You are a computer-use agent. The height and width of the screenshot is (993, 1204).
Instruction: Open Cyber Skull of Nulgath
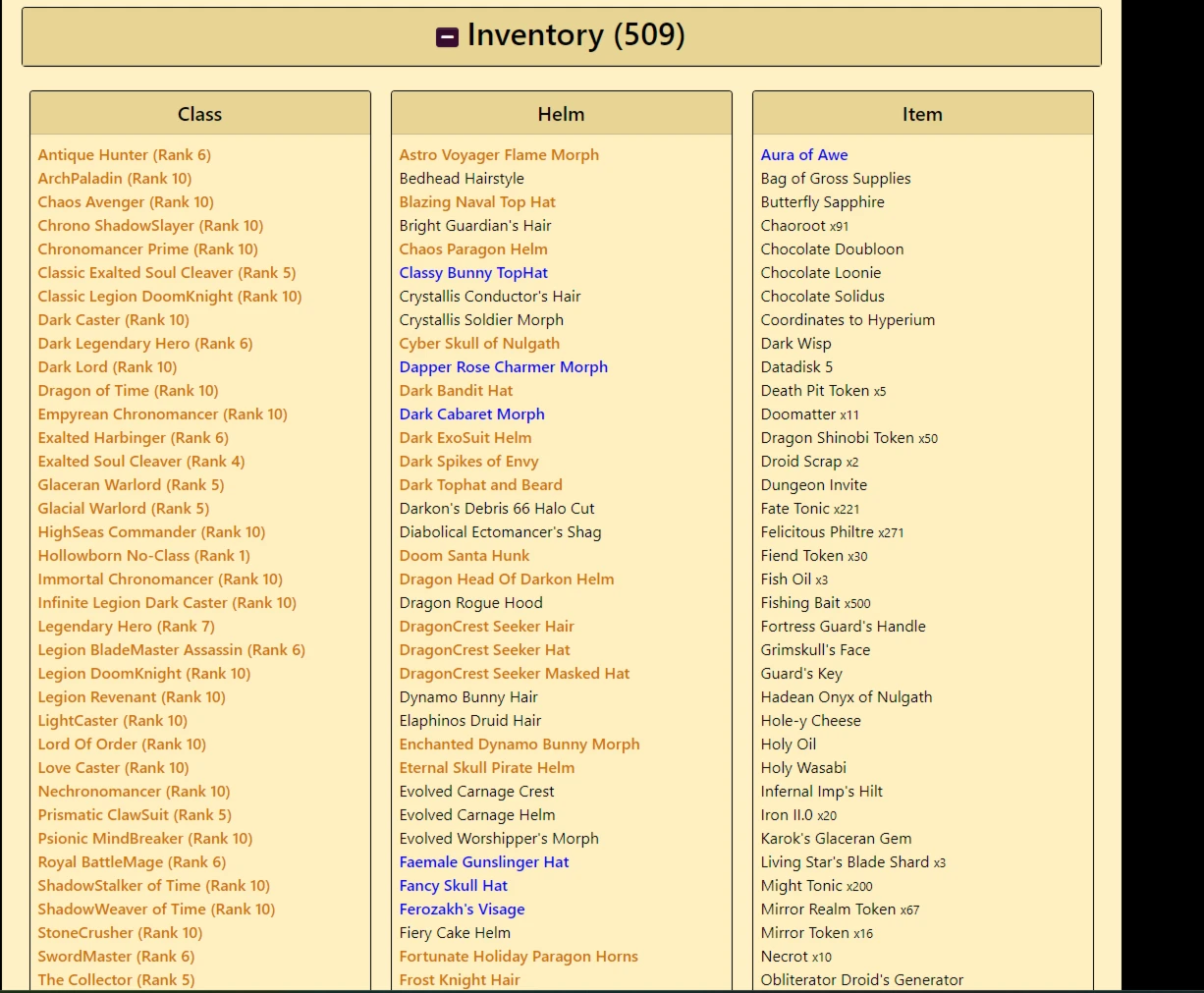tap(479, 344)
